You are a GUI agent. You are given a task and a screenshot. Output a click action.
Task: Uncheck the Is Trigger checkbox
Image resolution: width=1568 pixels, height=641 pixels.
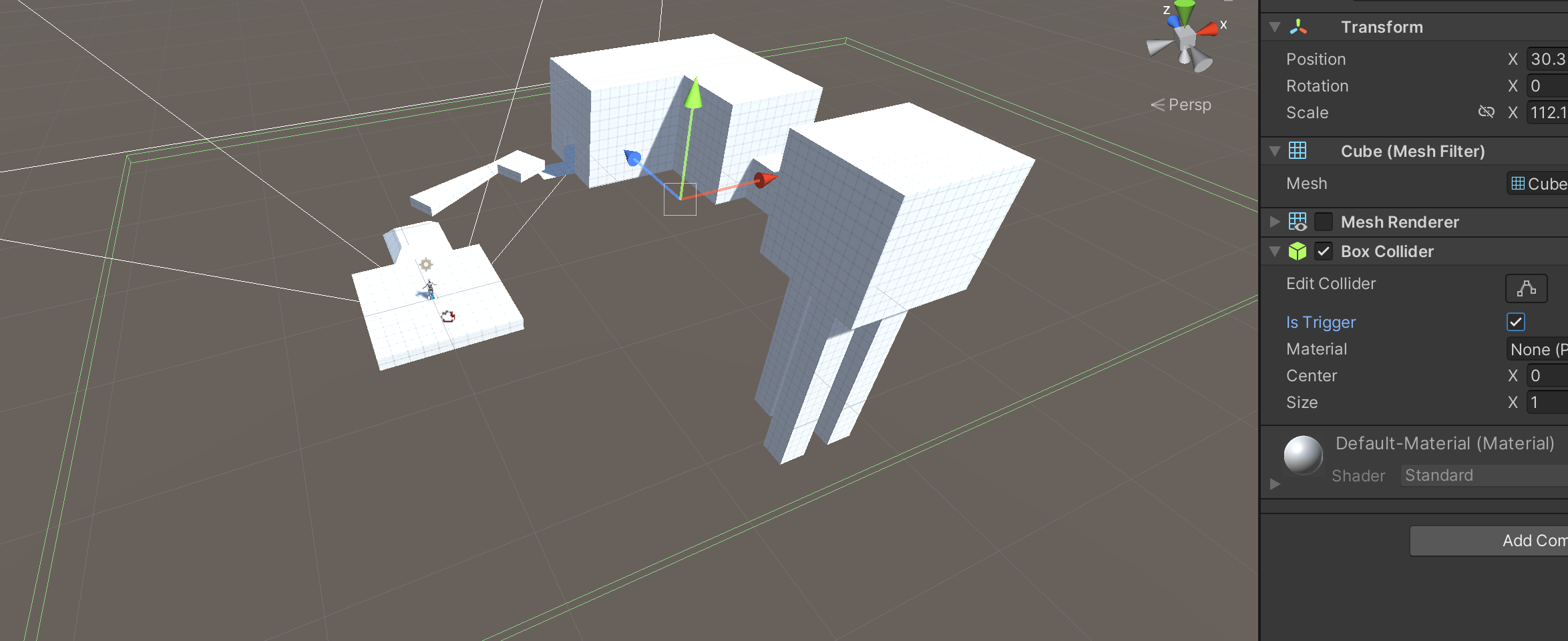point(1515,323)
